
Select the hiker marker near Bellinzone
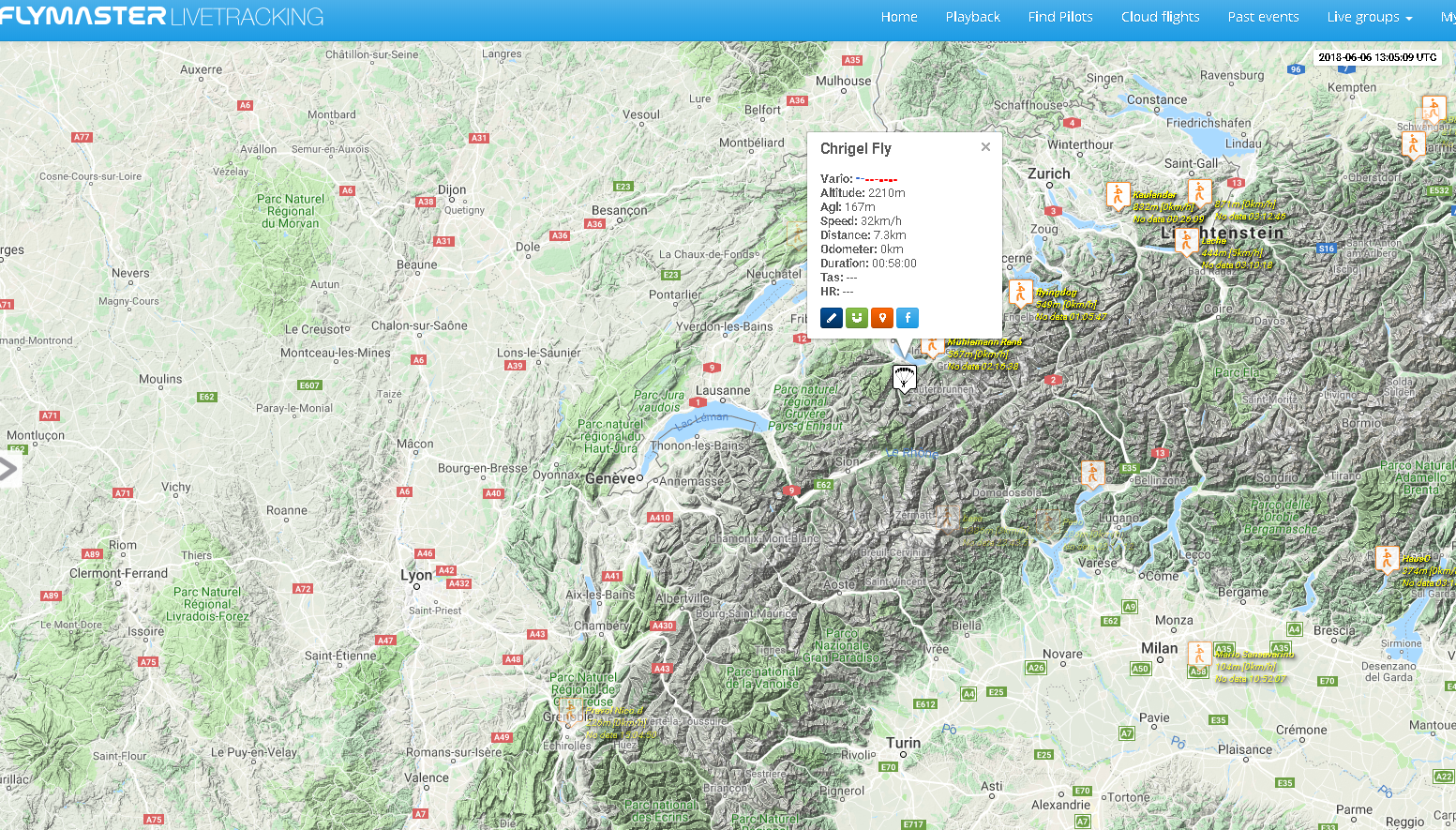[x=1092, y=475]
